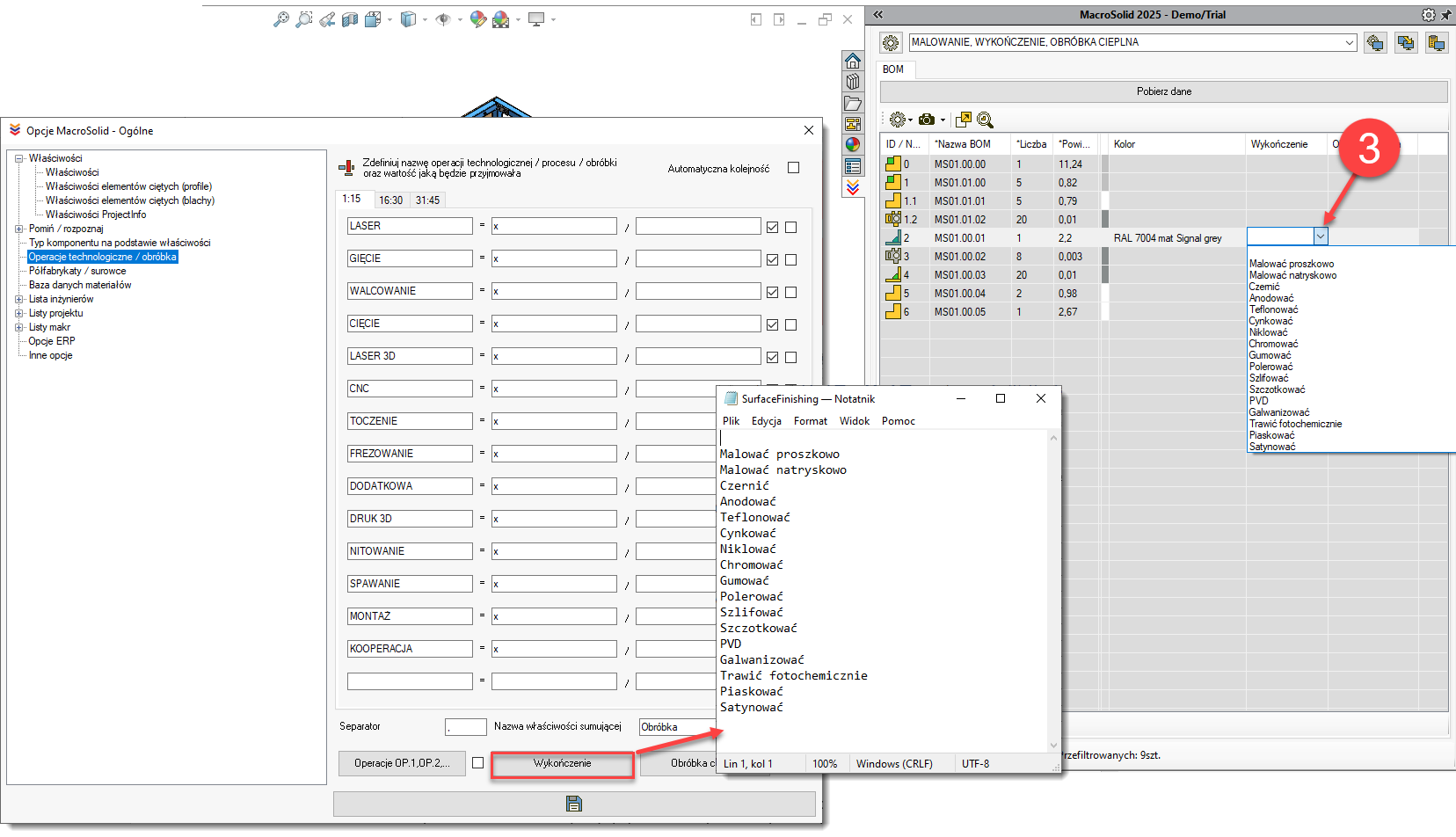
Task: Open dropdown arrow beside BOM toolbar gear
Action: click(910, 120)
